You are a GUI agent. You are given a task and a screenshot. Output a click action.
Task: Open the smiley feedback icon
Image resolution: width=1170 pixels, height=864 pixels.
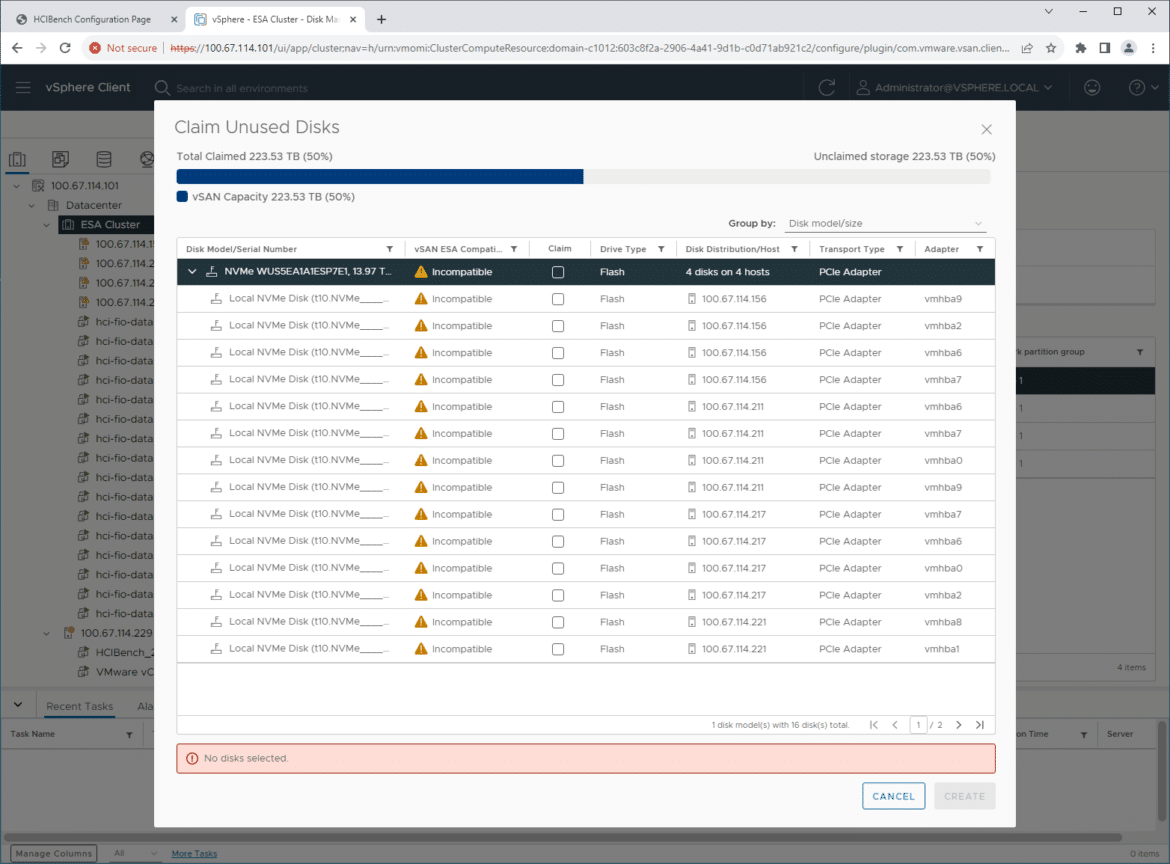tap(1092, 87)
